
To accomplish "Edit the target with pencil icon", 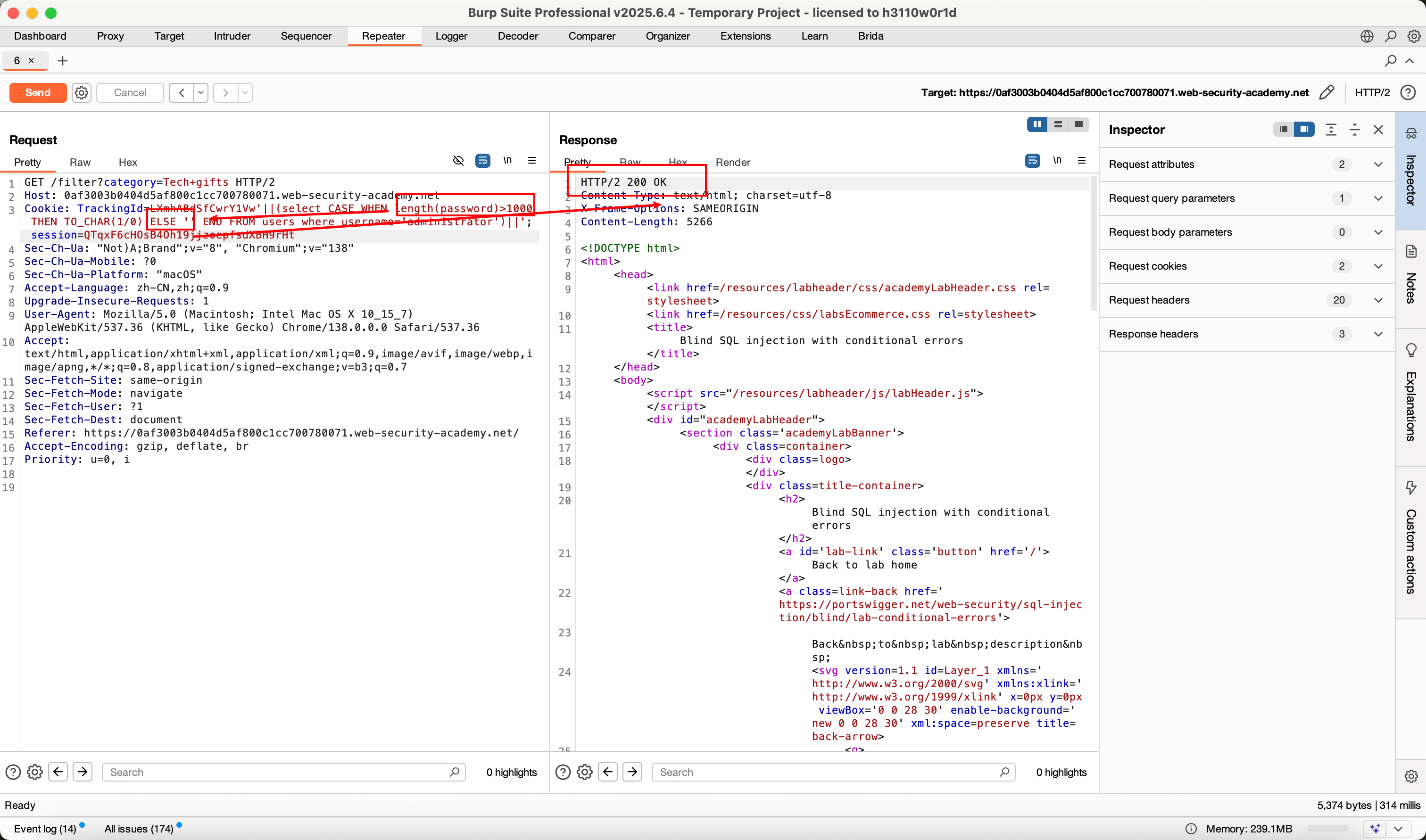I will click(x=1327, y=92).
